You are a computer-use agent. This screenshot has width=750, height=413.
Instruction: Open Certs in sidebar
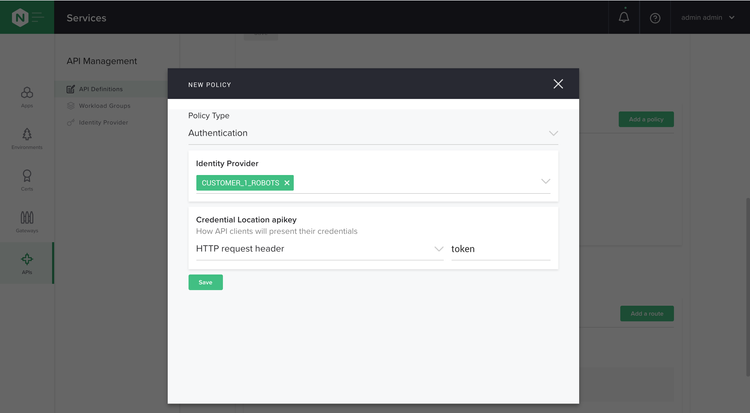tap(27, 180)
